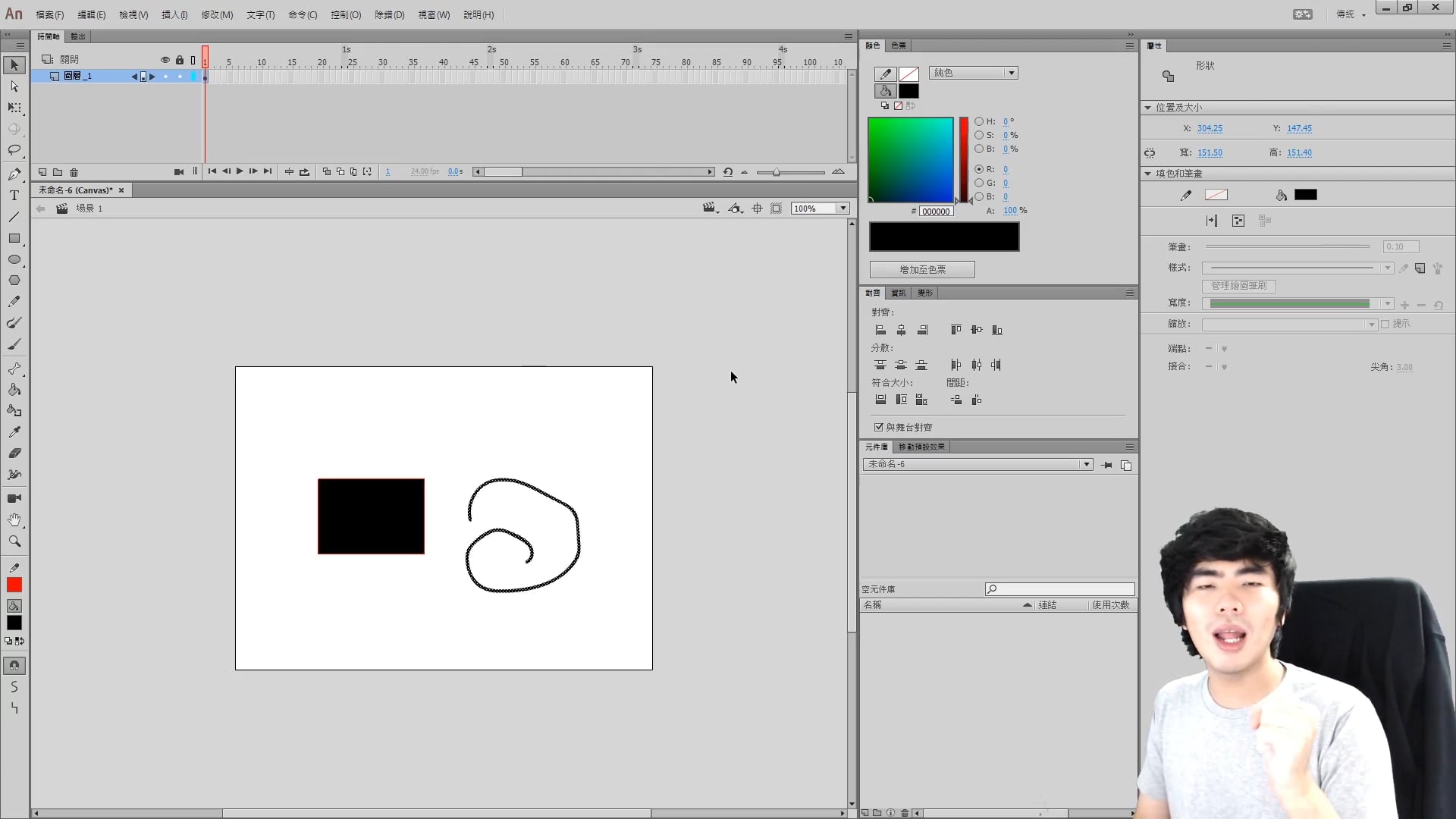This screenshot has width=1456, height=819.
Task: Open the 修改(M) menu
Action: click(217, 14)
